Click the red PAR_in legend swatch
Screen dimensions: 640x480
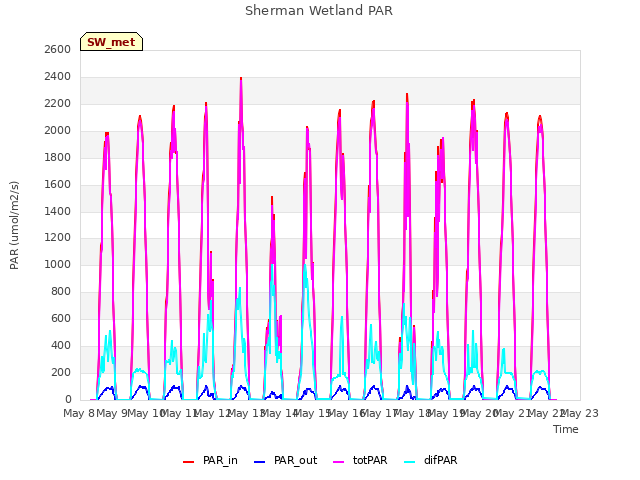189,462
